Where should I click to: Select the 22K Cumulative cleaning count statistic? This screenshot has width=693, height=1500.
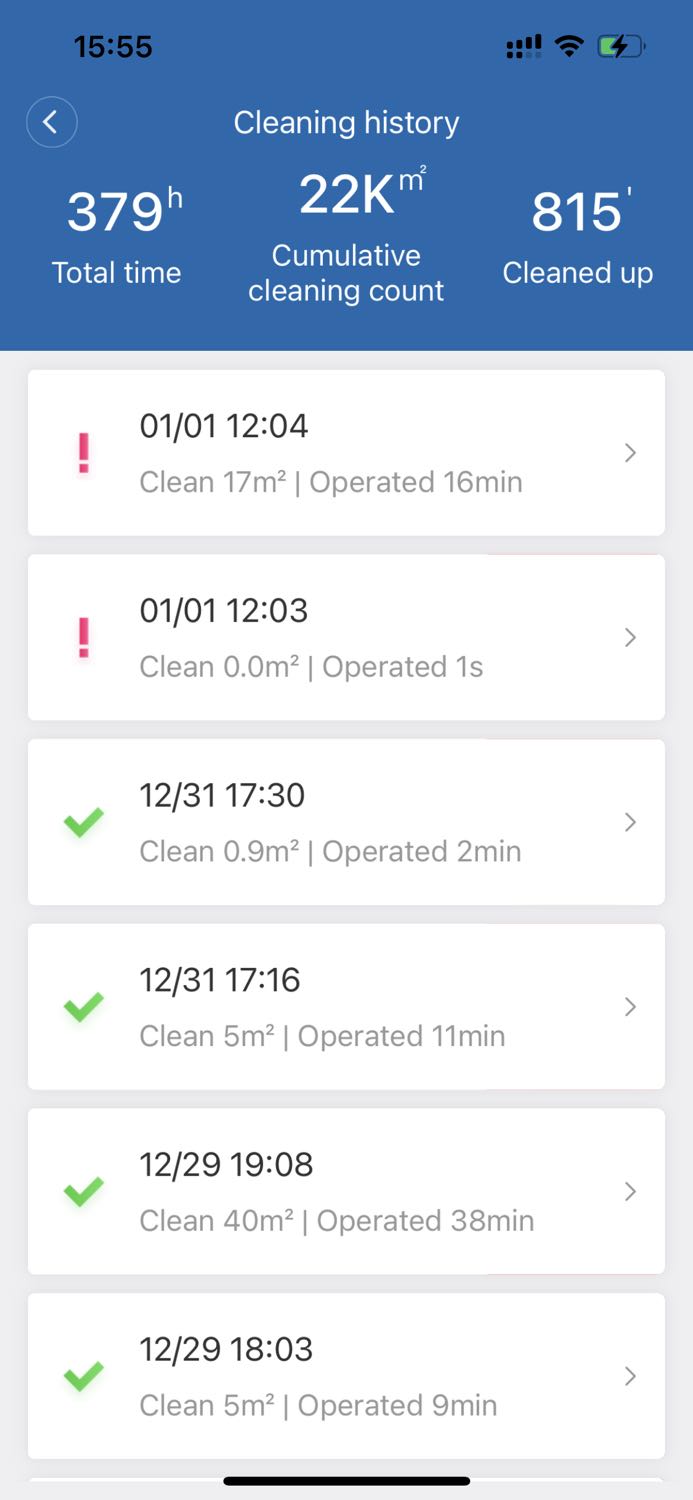click(x=346, y=237)
